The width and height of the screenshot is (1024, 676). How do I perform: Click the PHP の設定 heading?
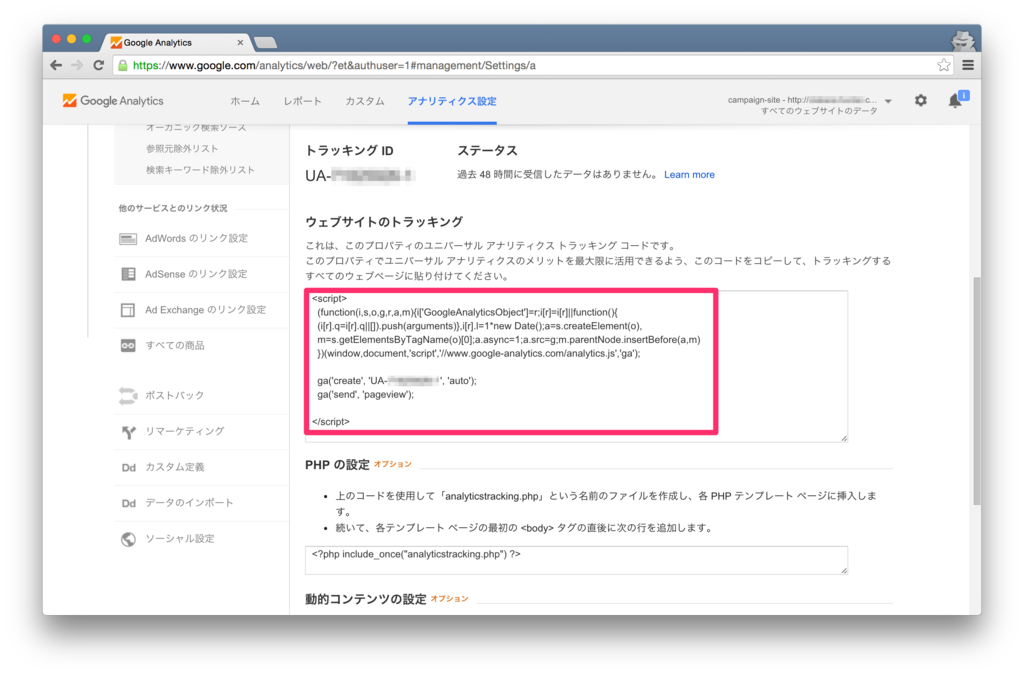[x=337, y=465]
